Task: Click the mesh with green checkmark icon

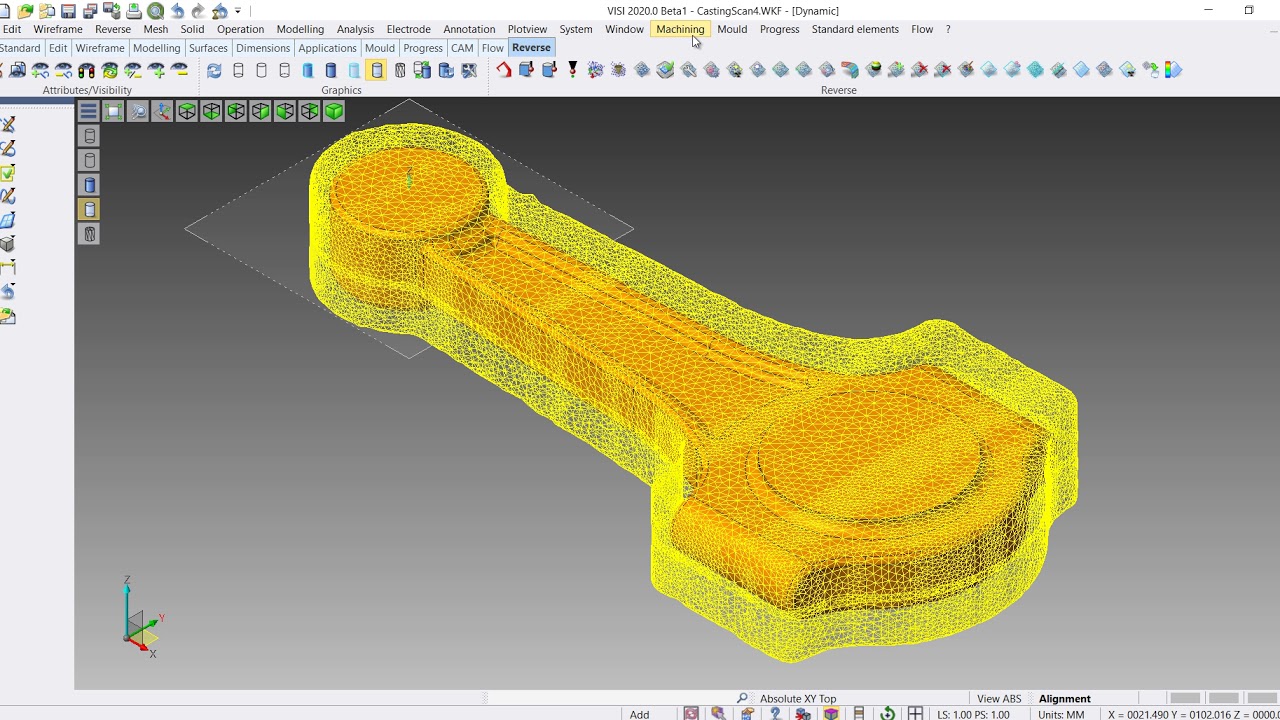Action: tap(666, 70)
